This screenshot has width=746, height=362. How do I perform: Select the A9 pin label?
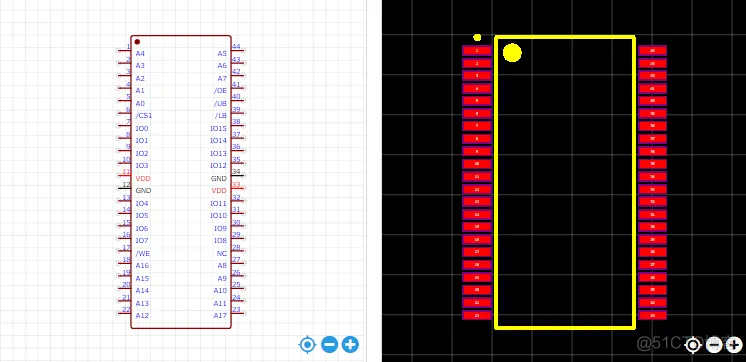pyautogui.click(x=222, y=278)
